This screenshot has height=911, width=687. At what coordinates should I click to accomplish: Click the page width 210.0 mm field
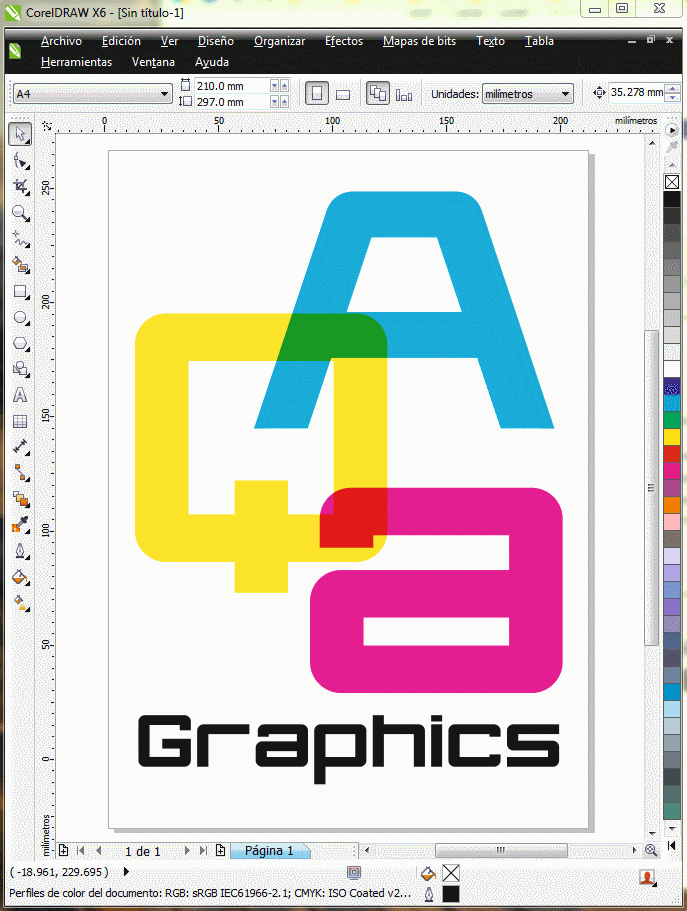tap(231, 86)
